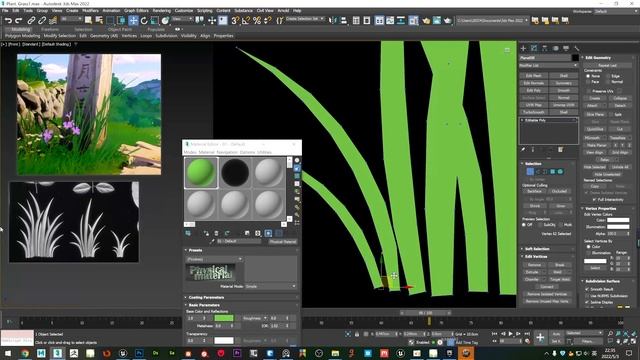Toggle the 3D Snaps icon
Image resolution: width=640 pixels, height=360 pixels.
[235, 20]
